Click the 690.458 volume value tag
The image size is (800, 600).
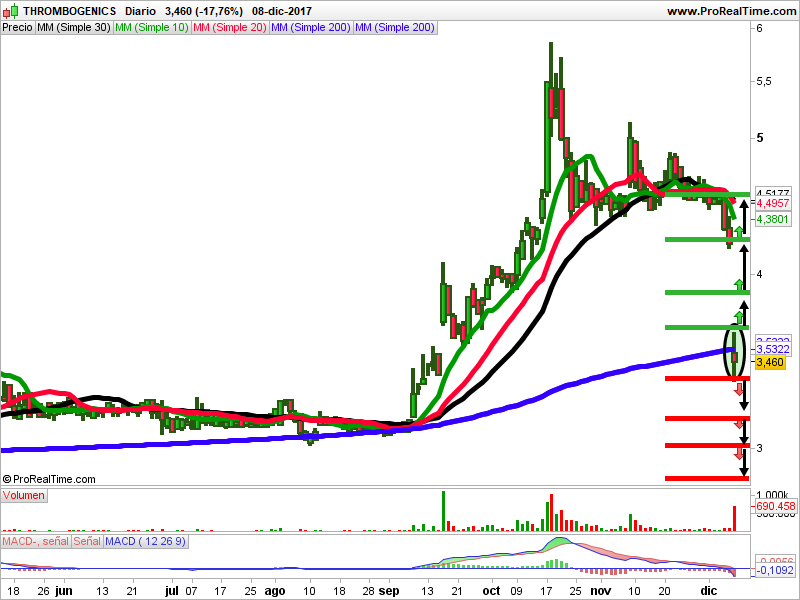tap(775, 506)
